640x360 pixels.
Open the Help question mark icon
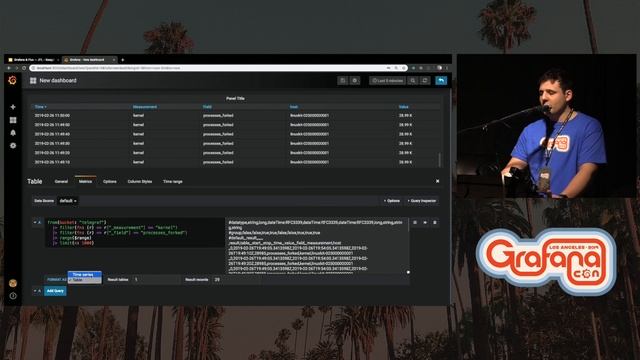coord(13,296)
